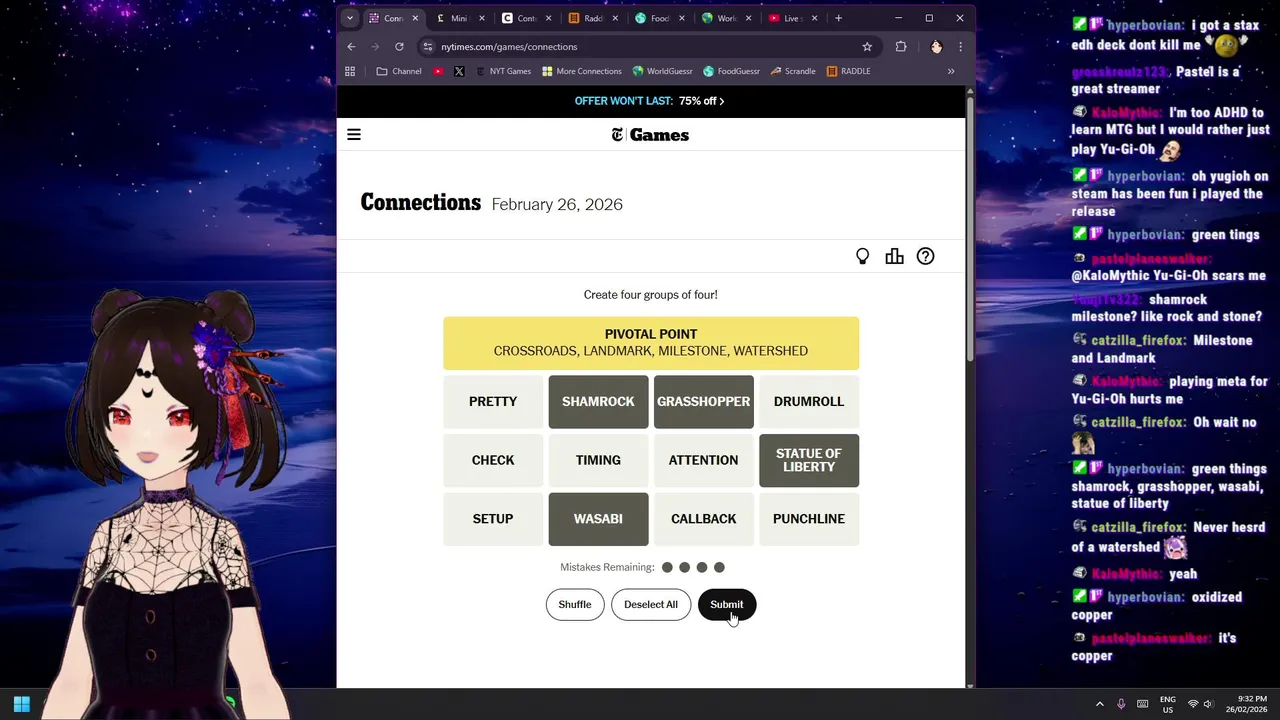Open the NYT Games bookmark

(x=504, y=71)
